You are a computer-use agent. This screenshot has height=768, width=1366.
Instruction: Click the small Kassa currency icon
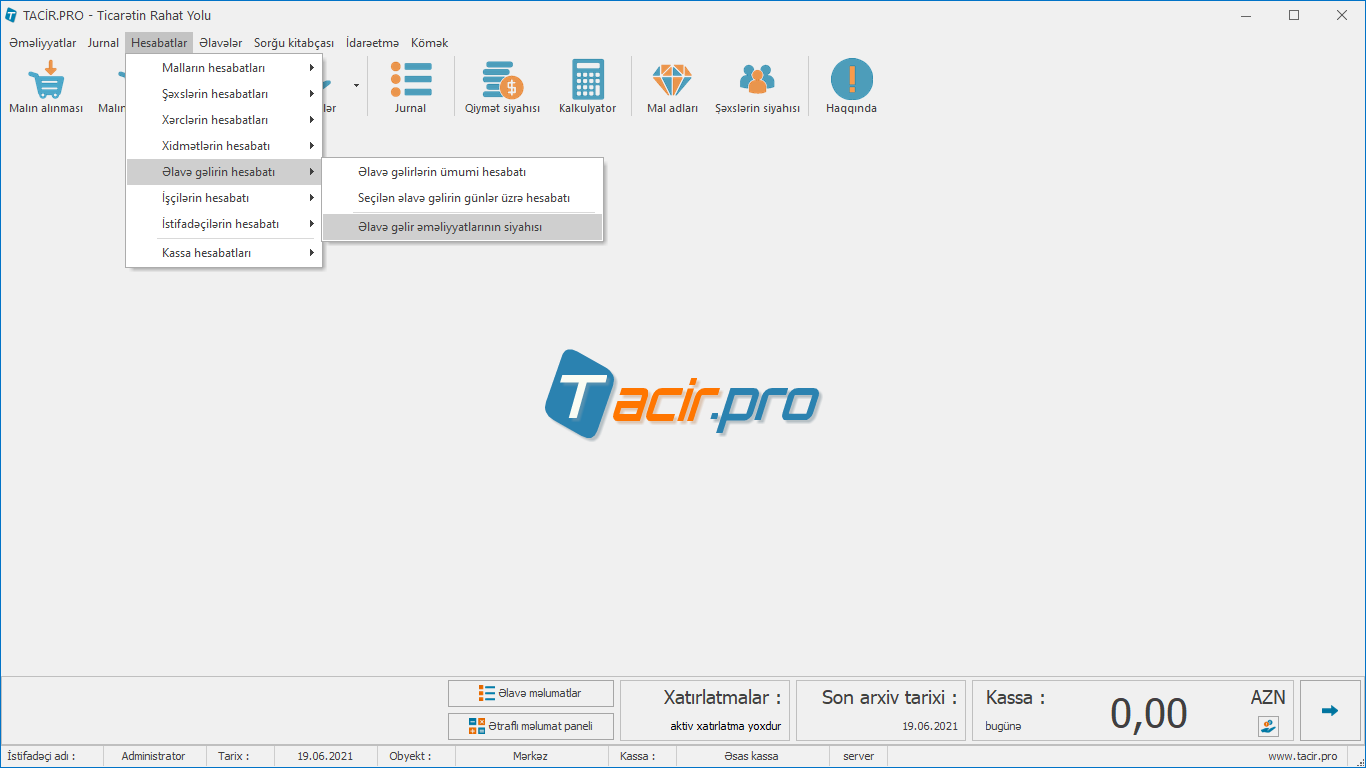(x=1268, y=727)
